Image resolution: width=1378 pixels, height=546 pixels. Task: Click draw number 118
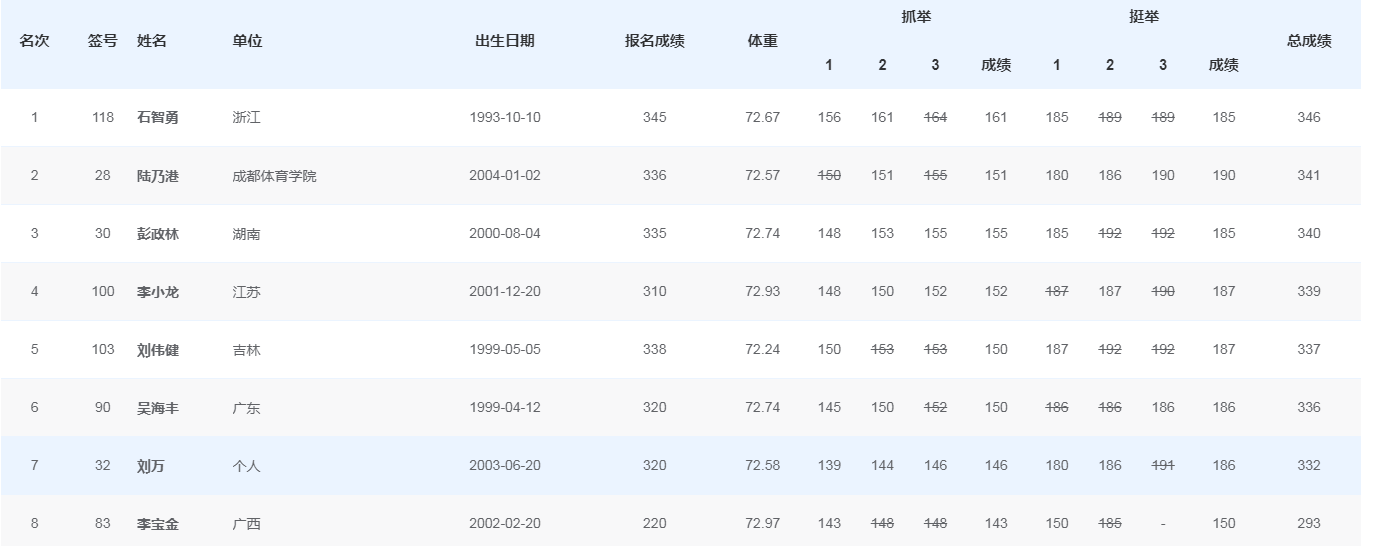tap(102, 117)
